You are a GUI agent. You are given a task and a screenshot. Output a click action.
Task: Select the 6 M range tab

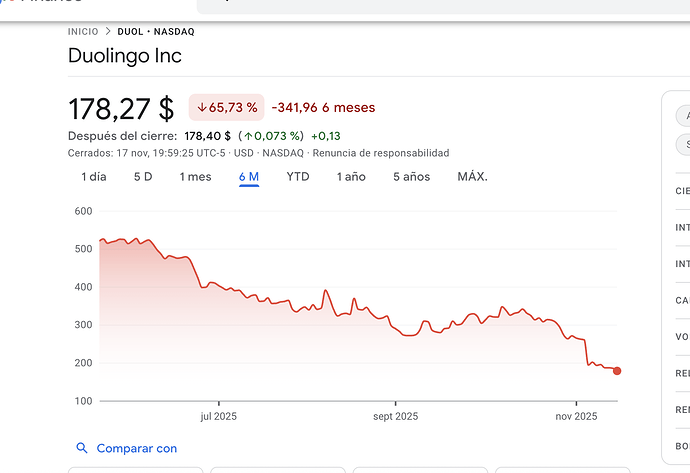[249, 177]
